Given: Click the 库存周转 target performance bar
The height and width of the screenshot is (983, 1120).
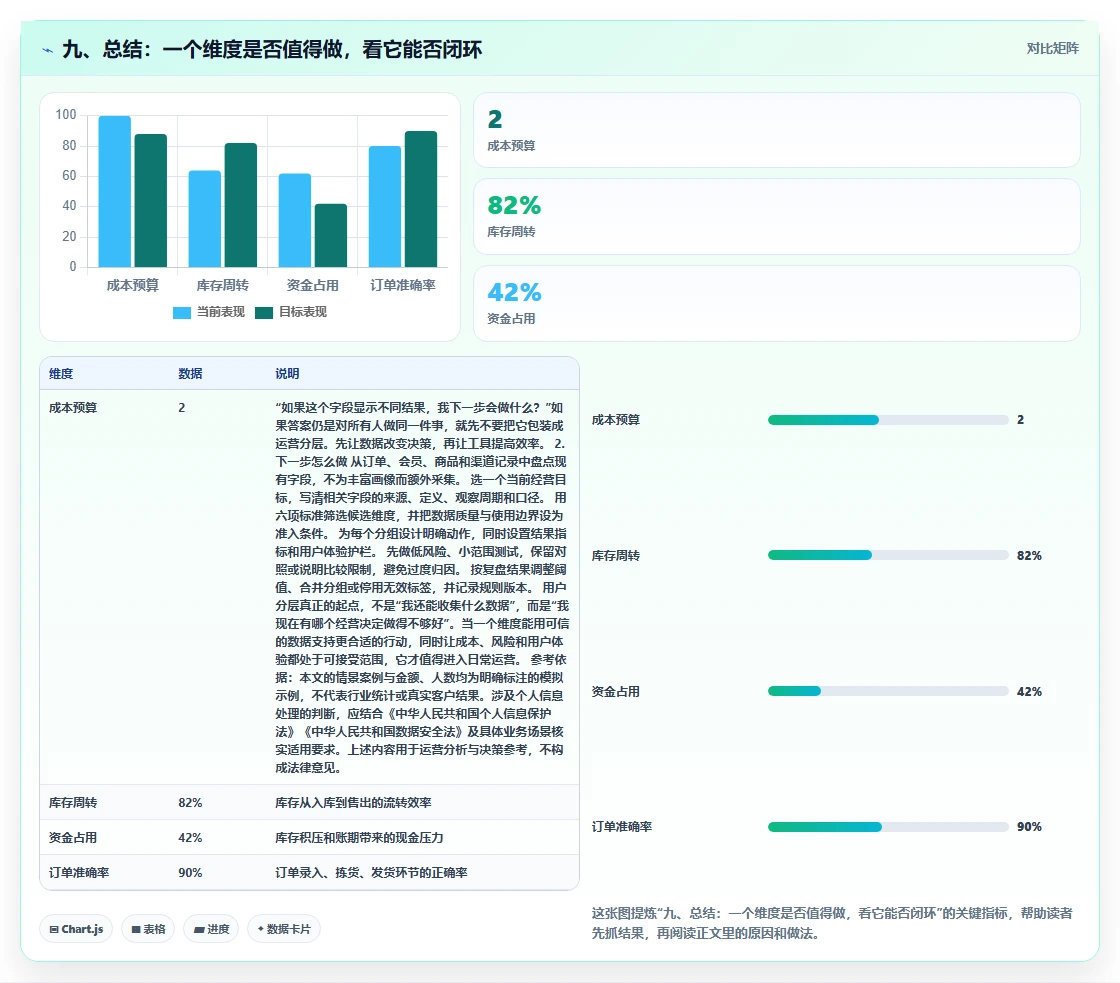Looking at the screenshot, I should tap(241, 205).
